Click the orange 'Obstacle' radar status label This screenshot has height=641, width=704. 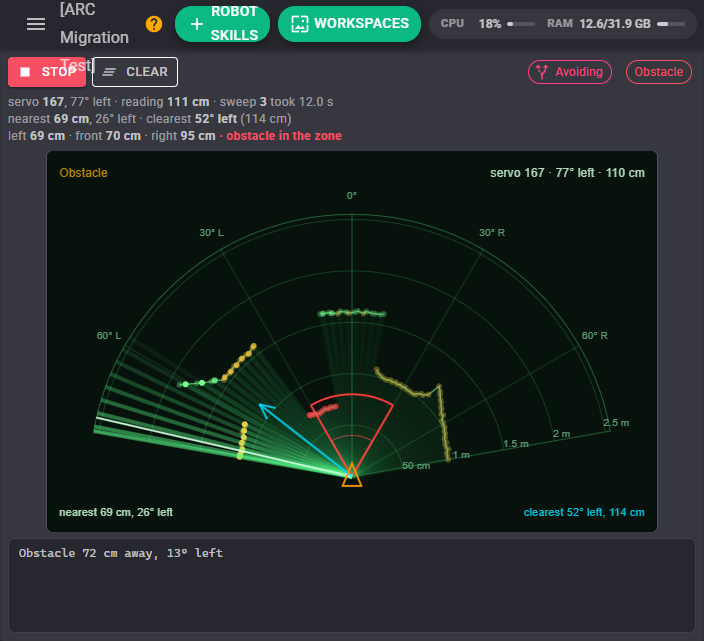tap(84, 173)
